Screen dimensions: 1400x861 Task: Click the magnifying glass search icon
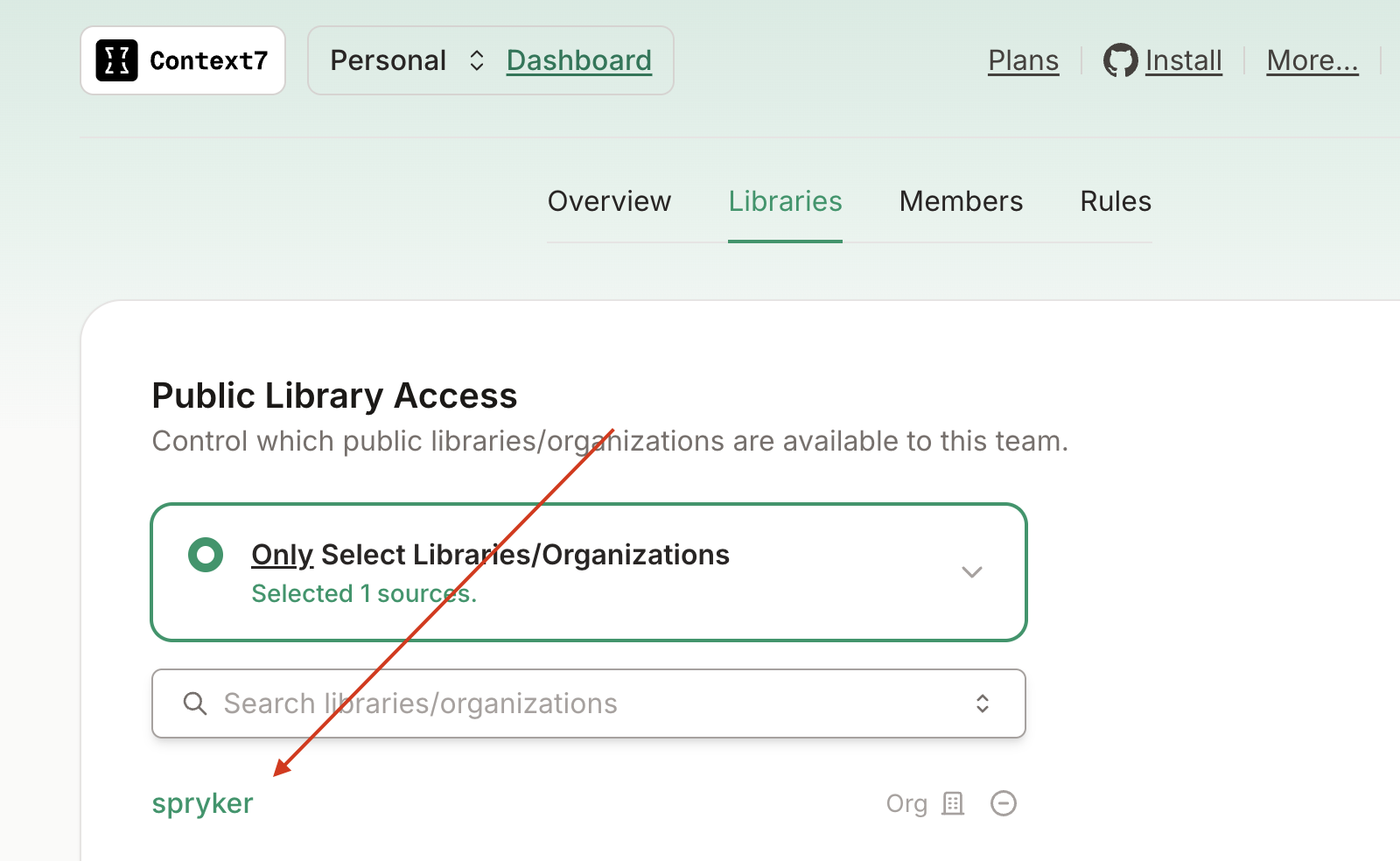[x=194, y=703]
